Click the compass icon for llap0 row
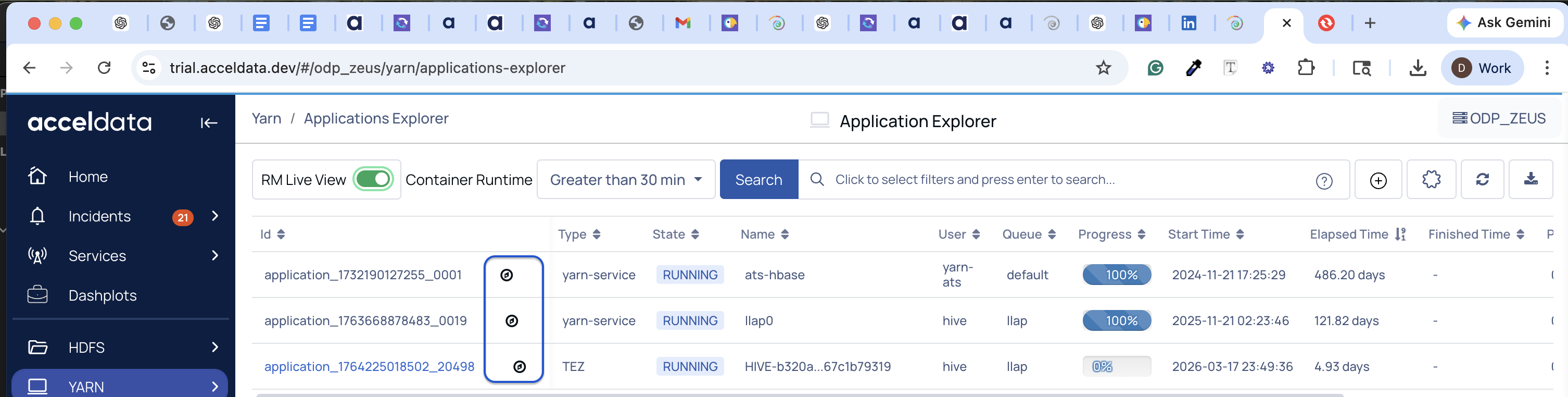 pos(512,321)
